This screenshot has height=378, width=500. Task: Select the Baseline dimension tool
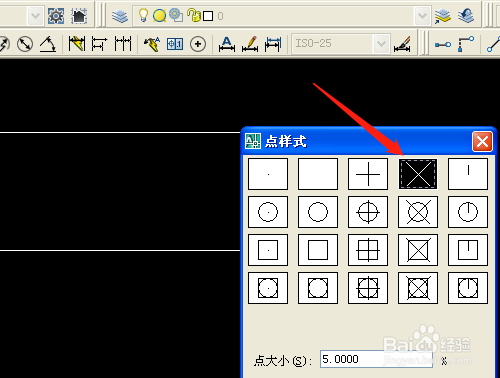coord(99,44)
